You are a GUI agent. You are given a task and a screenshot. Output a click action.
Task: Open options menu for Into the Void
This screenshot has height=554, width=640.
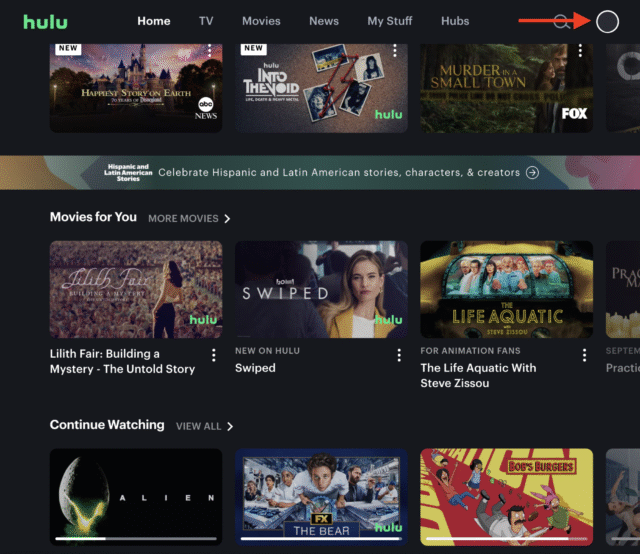click(x=395, y=51)
